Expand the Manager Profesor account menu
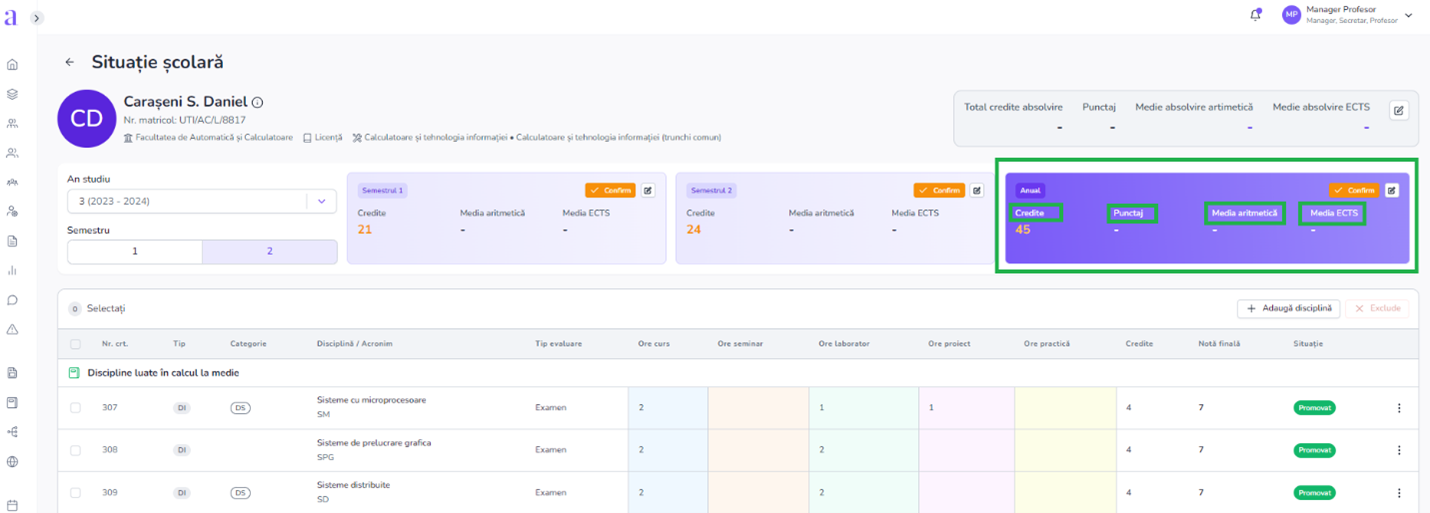The width and height of the screenshot is (1430, 513). click(x=1408, y=15)
